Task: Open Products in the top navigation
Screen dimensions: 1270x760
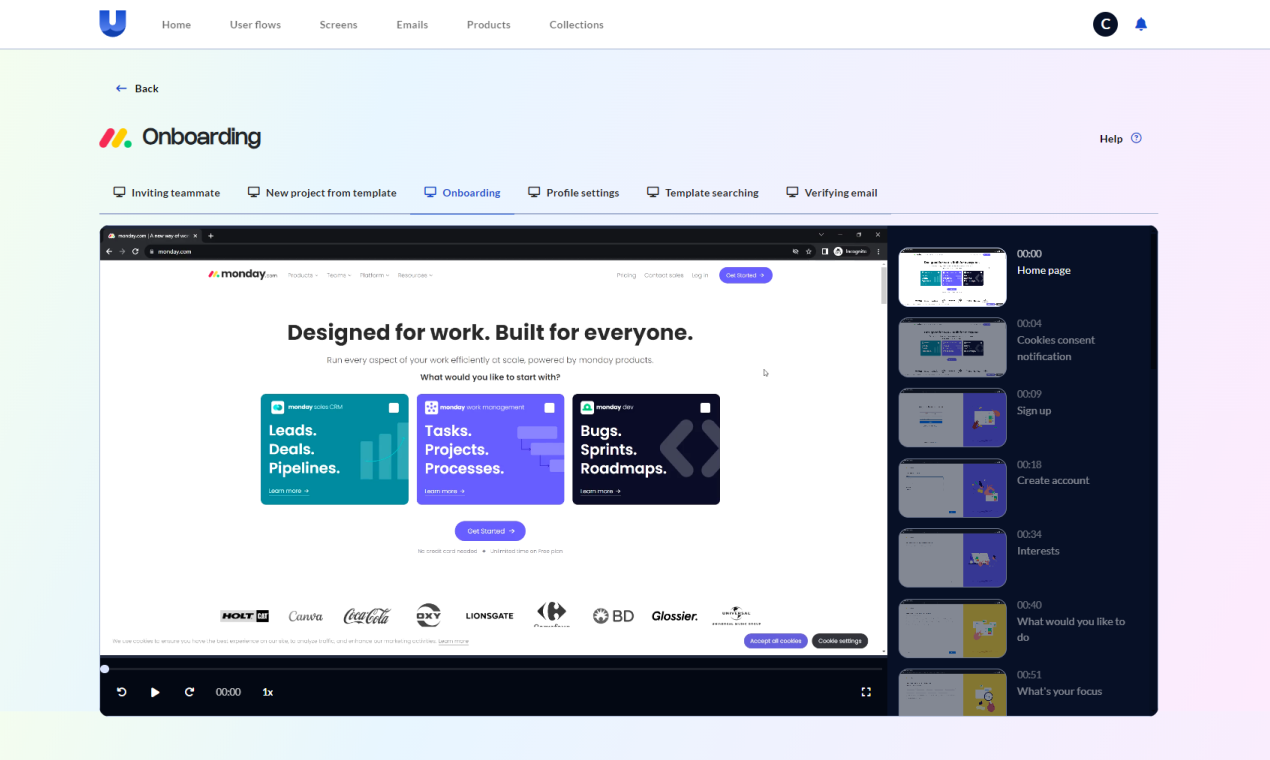Action: 489,25
